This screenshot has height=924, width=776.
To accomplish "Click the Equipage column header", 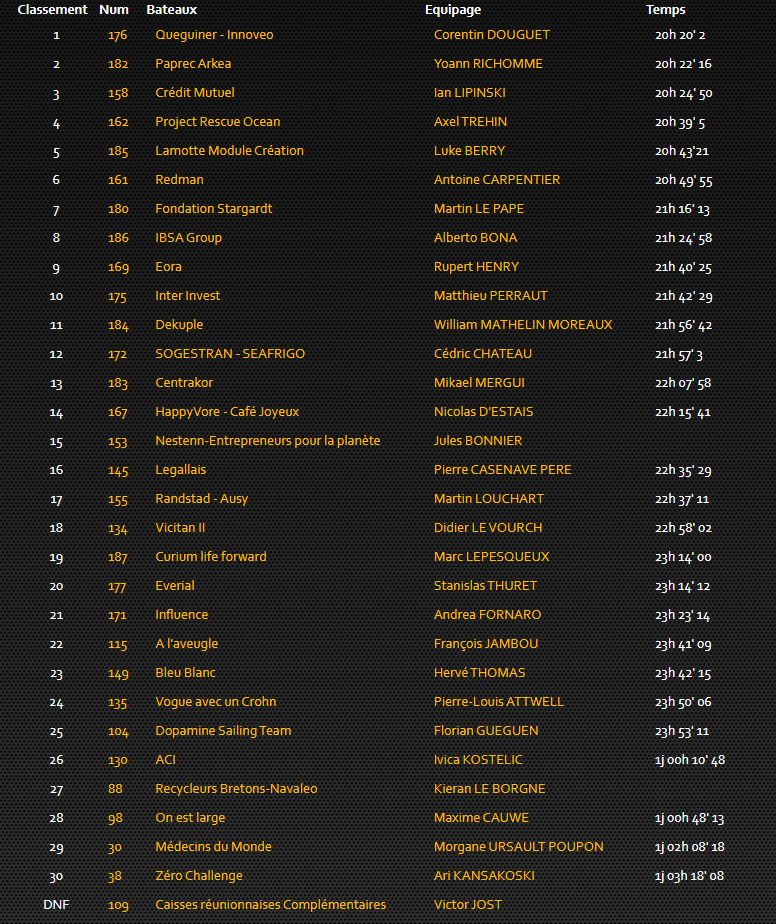I will coord(452,10).
